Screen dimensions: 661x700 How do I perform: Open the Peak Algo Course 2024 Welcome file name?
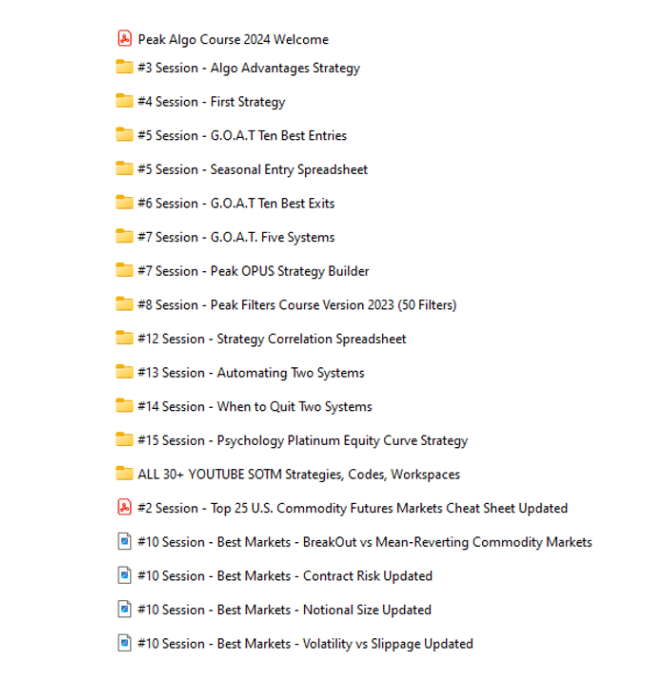tap(233, 40)
